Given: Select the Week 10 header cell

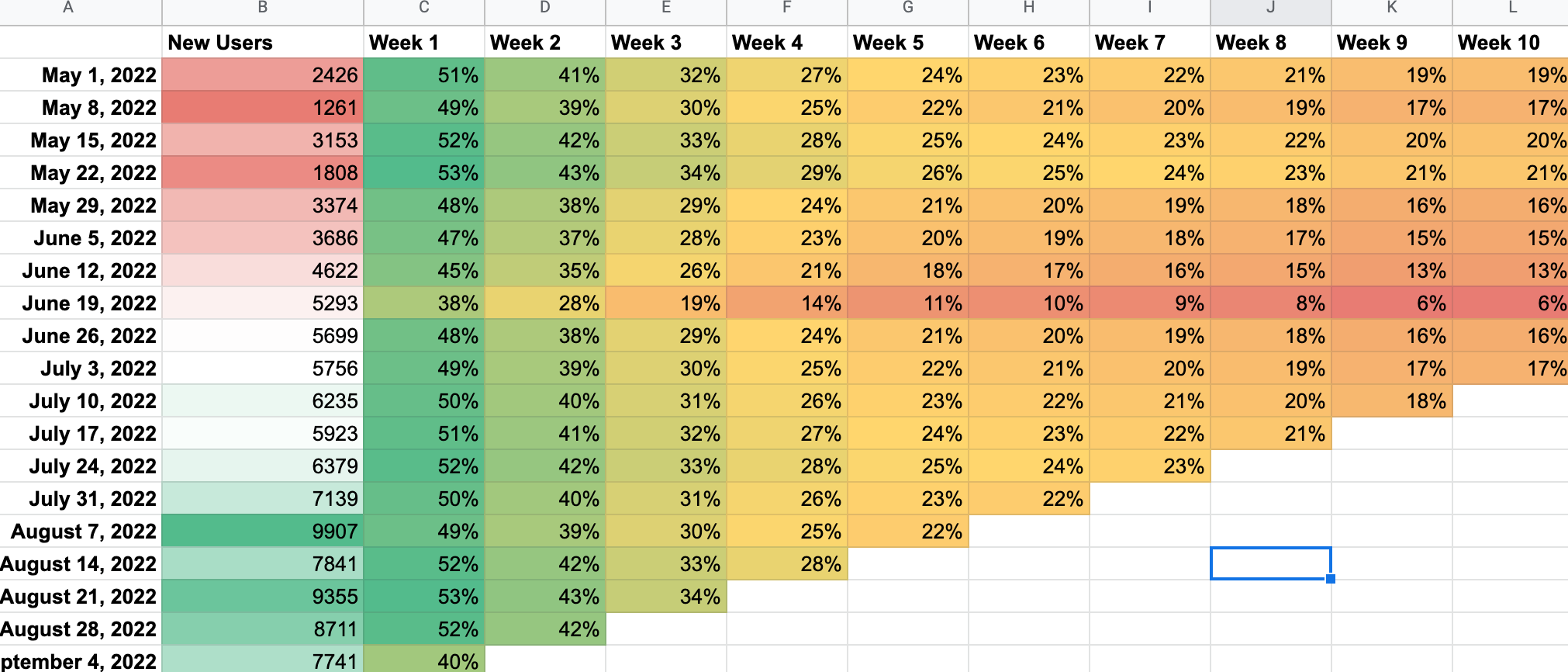Looking at the screenshot, I should point(1510,43).
